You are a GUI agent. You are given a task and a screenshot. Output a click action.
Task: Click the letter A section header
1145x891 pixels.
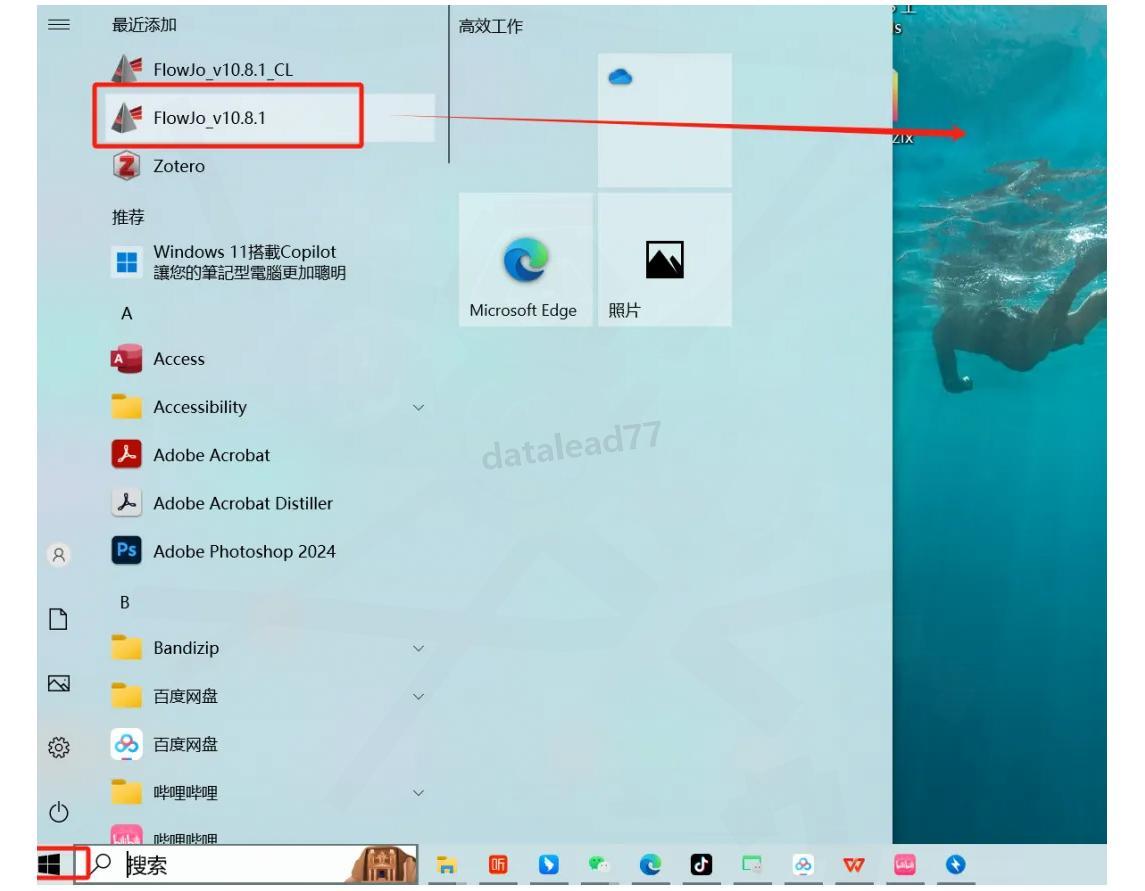127,314
